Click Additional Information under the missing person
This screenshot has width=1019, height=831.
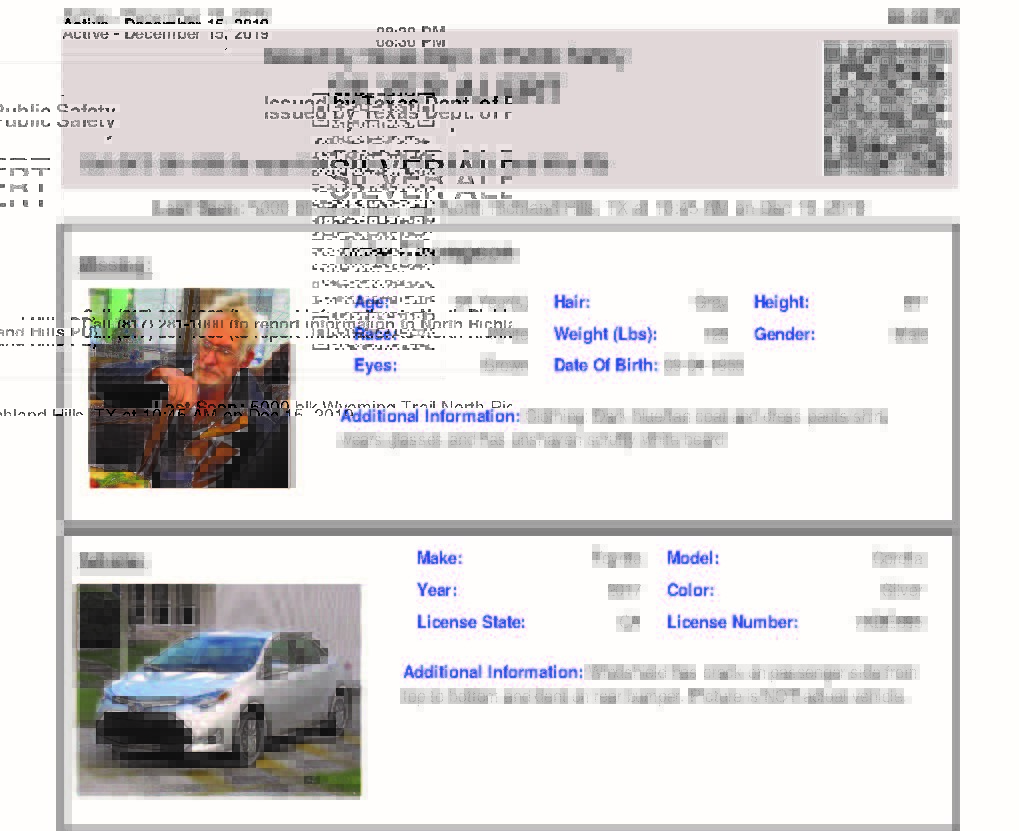point(430,416)
